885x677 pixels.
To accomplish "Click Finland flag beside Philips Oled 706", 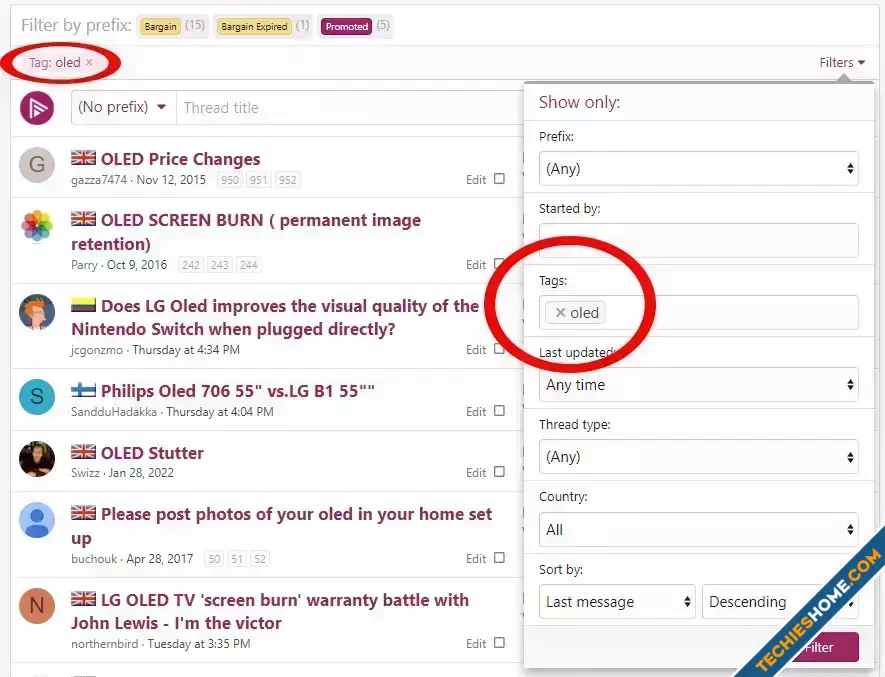I will [x=84, y=390].
